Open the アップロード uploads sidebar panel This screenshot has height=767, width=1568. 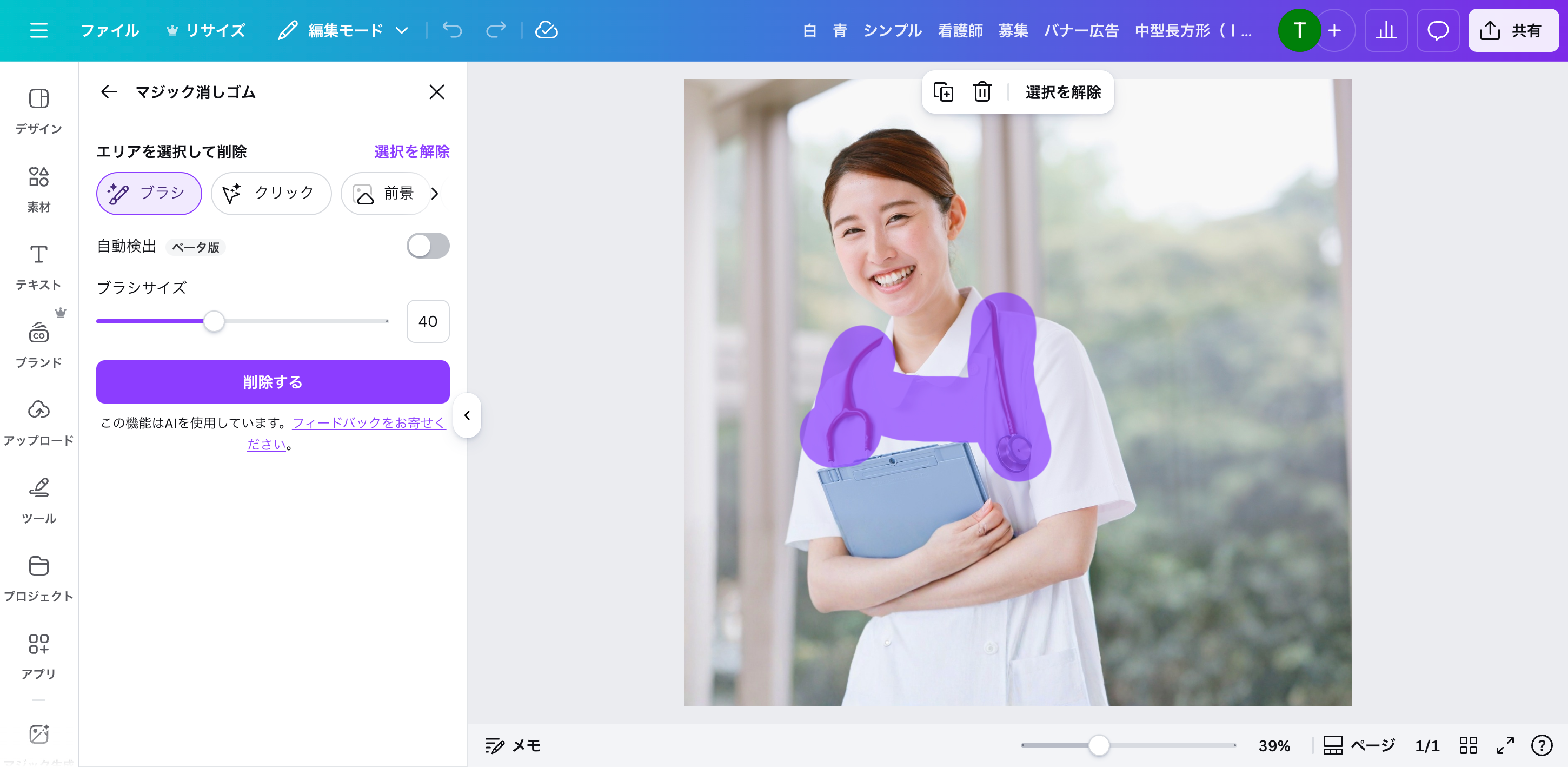click(x=38, y=422)
